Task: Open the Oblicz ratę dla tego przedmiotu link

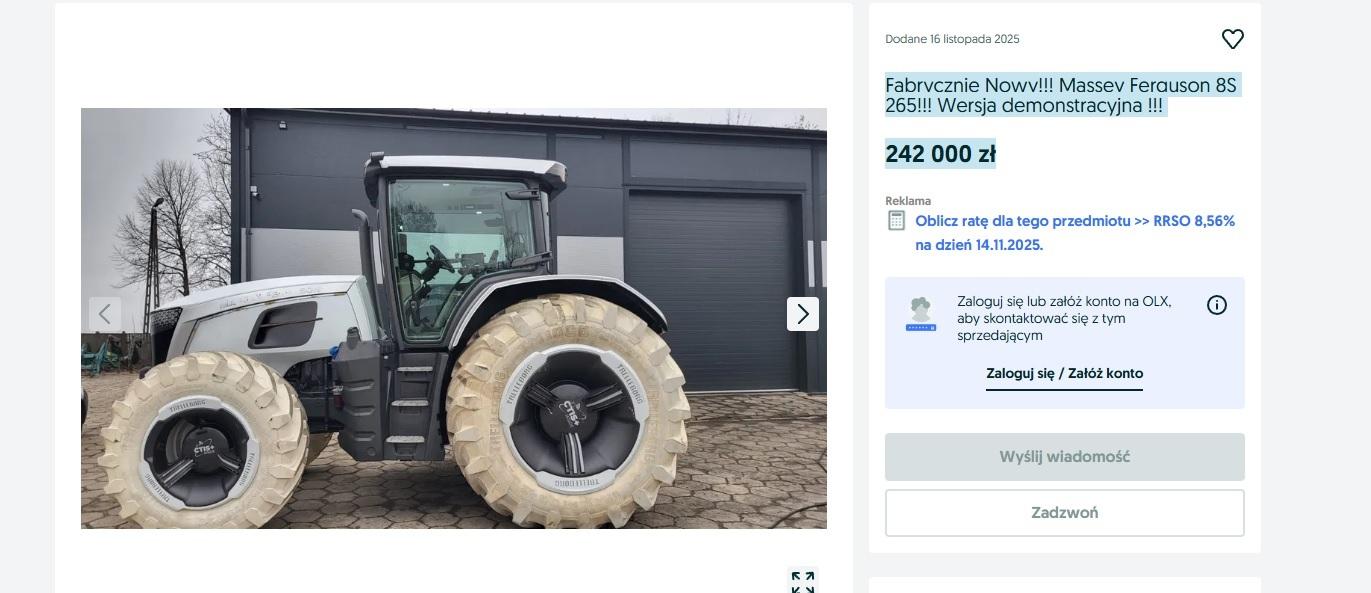Action: point(1075,233)
